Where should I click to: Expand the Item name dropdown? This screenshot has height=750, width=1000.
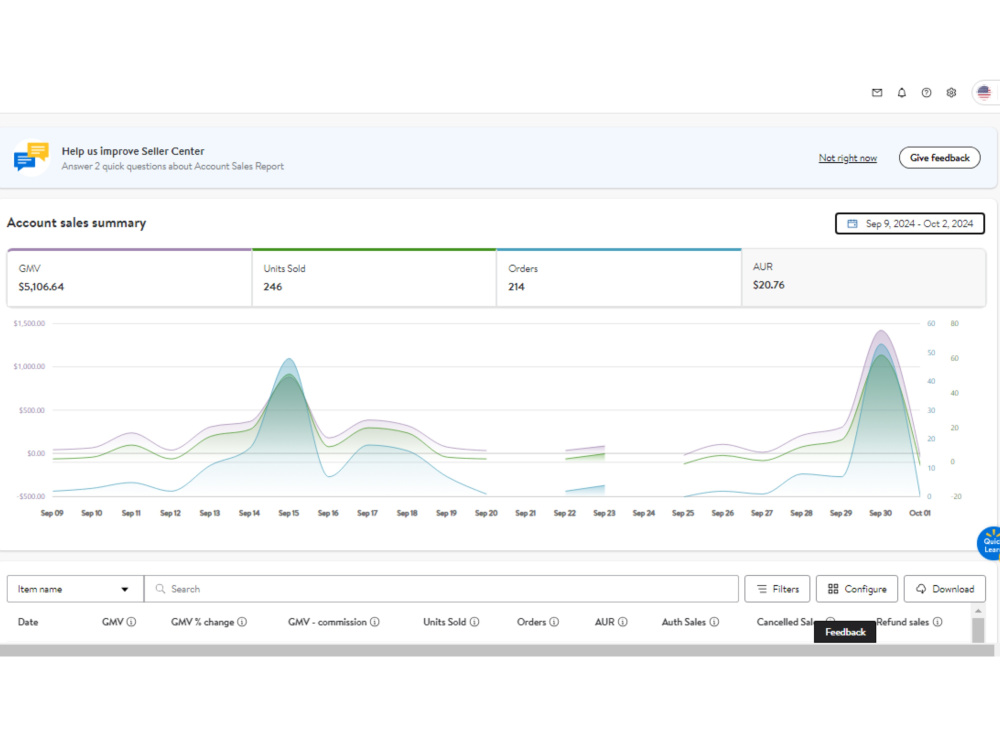[75, 589]
